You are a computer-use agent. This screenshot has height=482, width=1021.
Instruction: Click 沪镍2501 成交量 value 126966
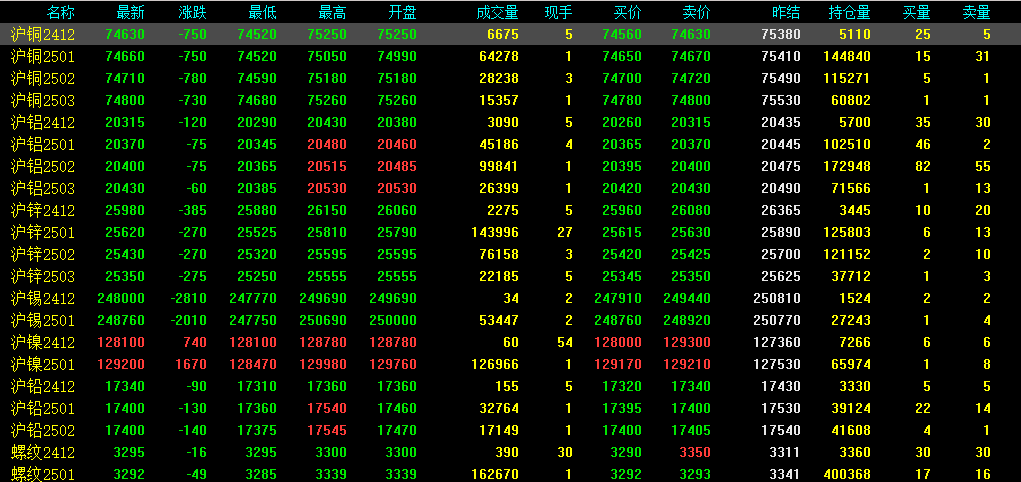495,365
